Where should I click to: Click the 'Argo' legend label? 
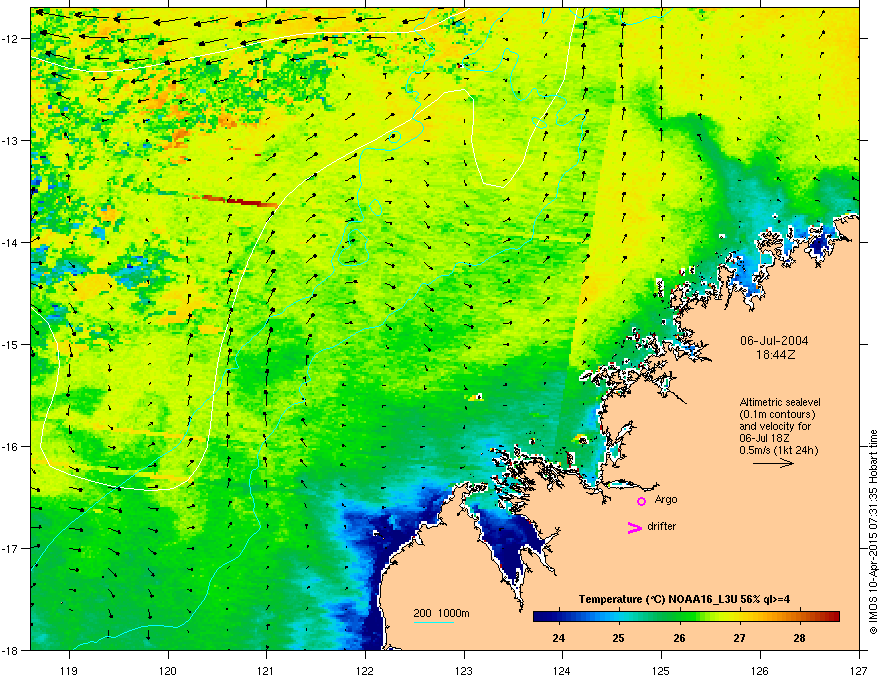click(x=666, y=499)
